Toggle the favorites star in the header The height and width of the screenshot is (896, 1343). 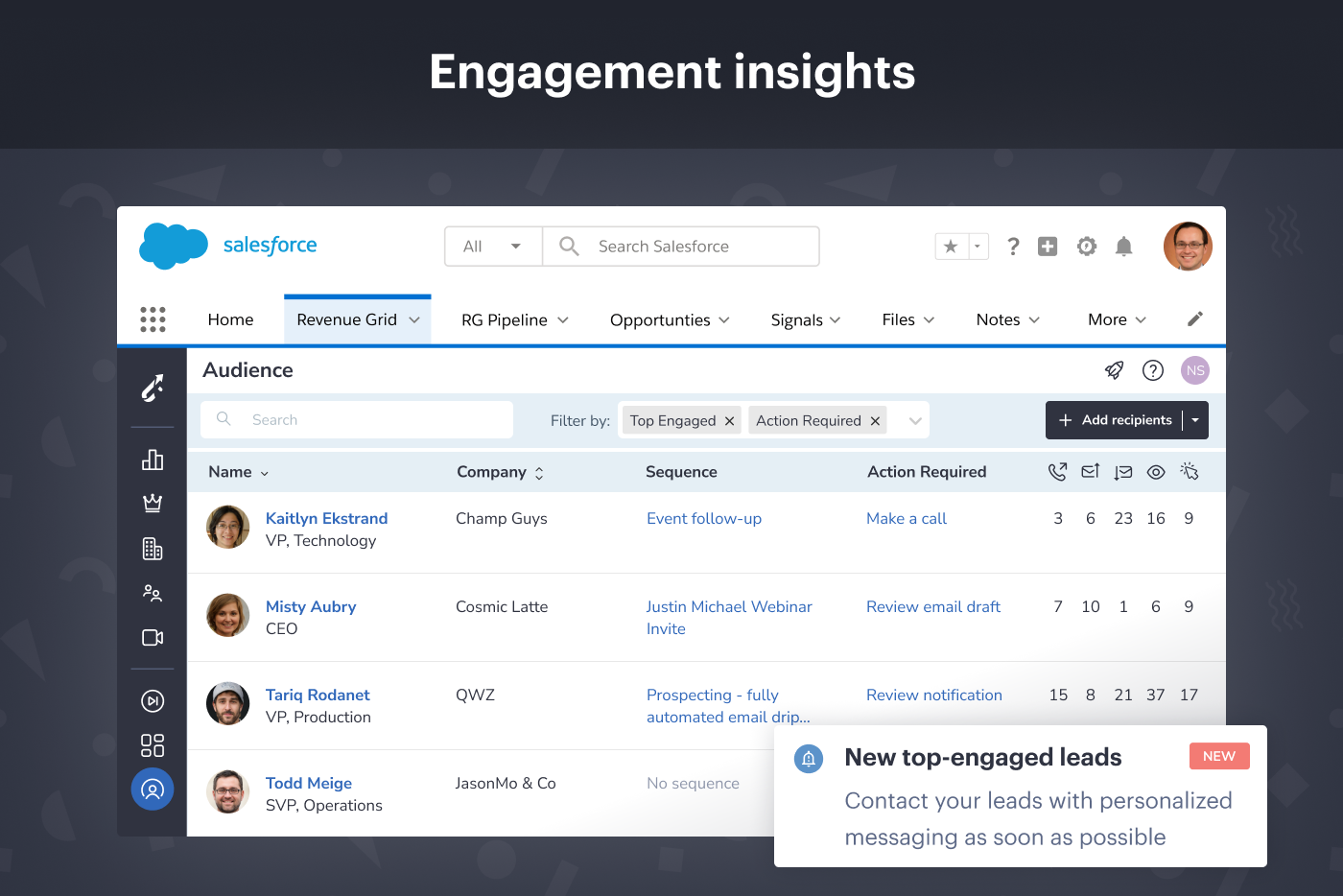click(950, 247)
